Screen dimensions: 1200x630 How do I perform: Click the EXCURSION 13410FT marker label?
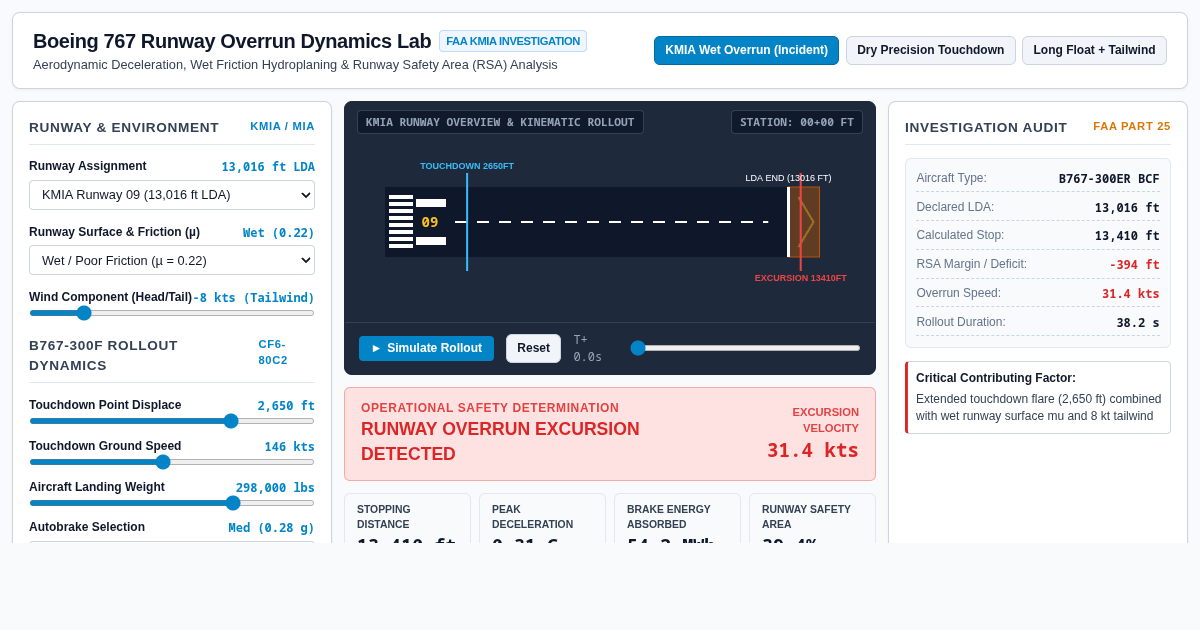800,278
